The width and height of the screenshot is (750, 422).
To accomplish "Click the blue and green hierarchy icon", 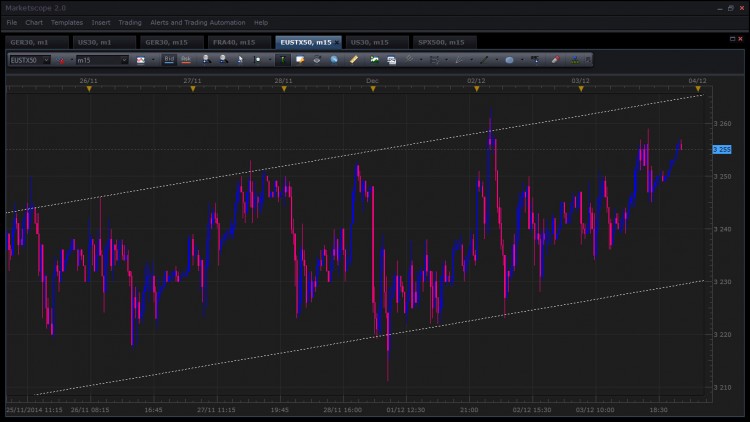I will (575, 60).
